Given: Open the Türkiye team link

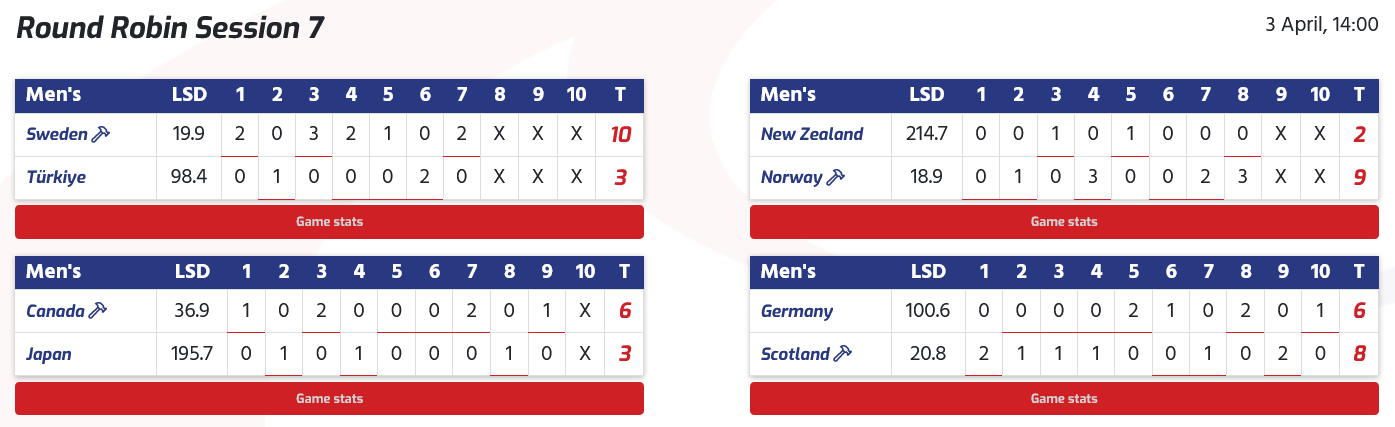Looking at the screenshot, I should pyautogui.click(x=56, y=178).
